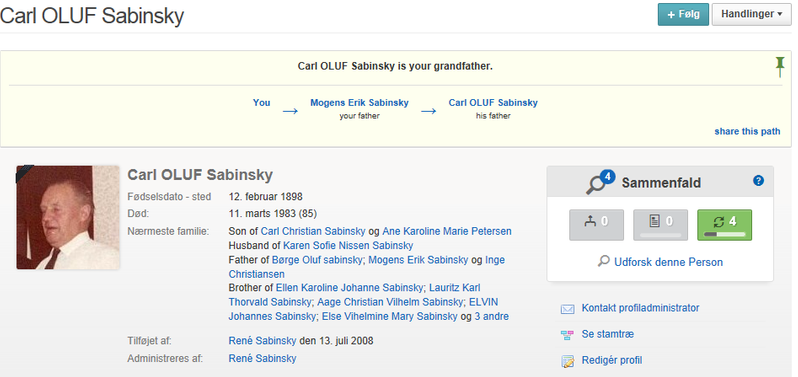Open Else Vihelmine Mary Sabinsky's profile
This screenshot has height=377, width=798.
pos(389,316)
